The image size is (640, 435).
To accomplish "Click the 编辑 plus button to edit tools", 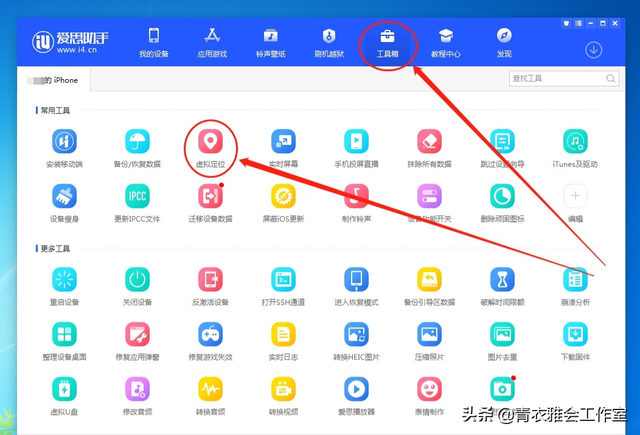I will [575, 196].
